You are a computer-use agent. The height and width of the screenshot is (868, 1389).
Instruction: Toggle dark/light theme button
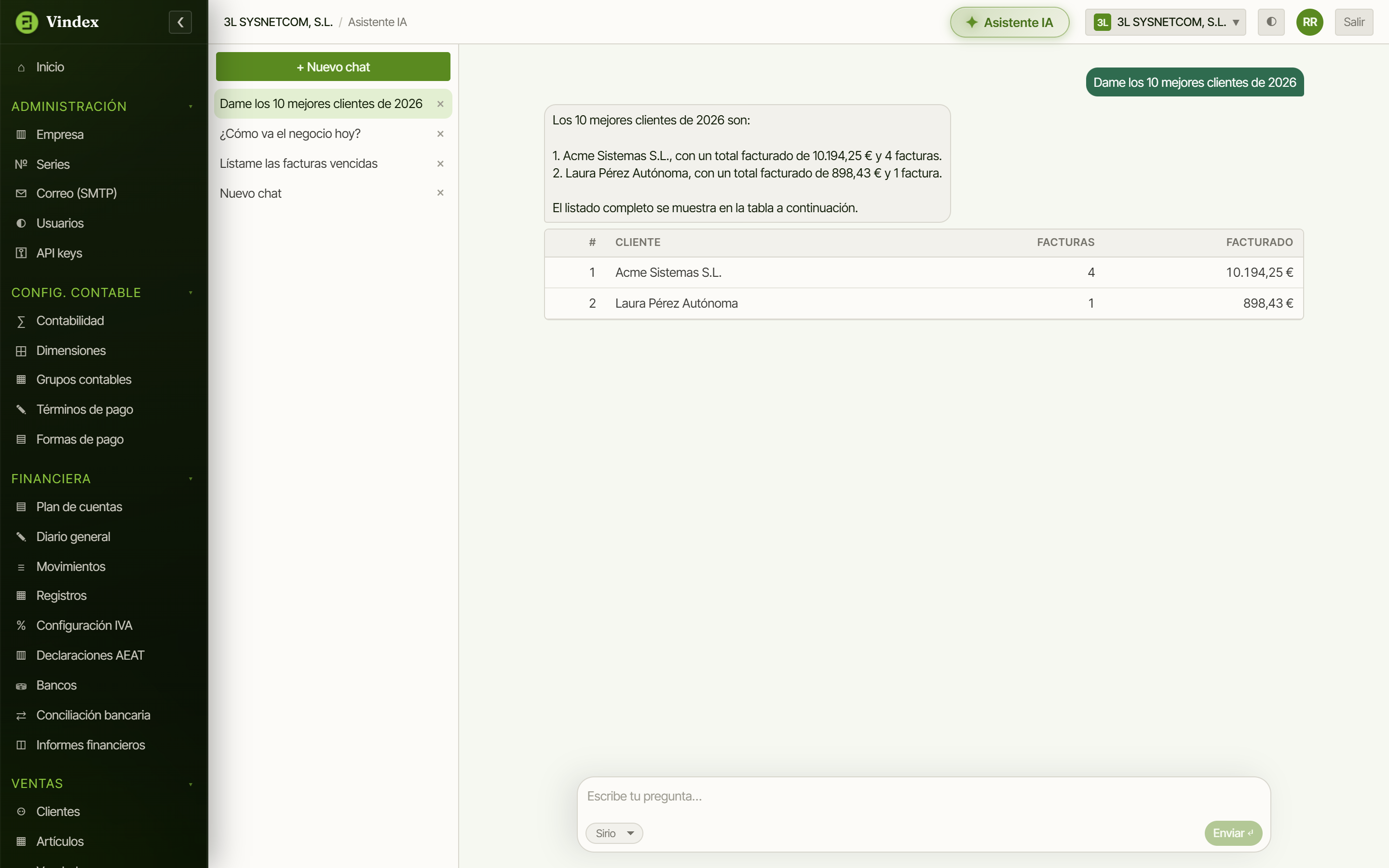[1271, 22]
